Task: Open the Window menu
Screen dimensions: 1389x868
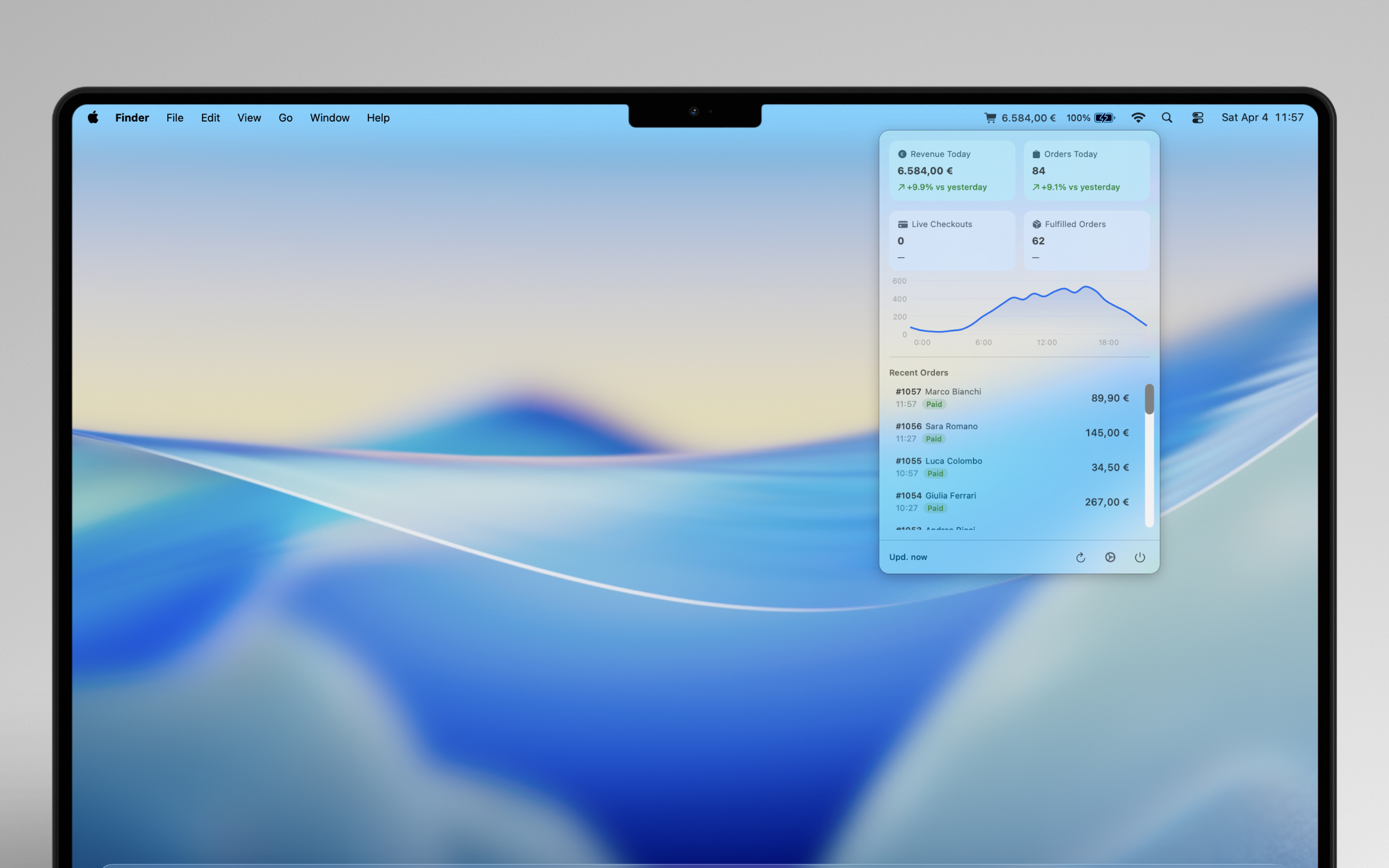Action: click(x=330, y=118)
